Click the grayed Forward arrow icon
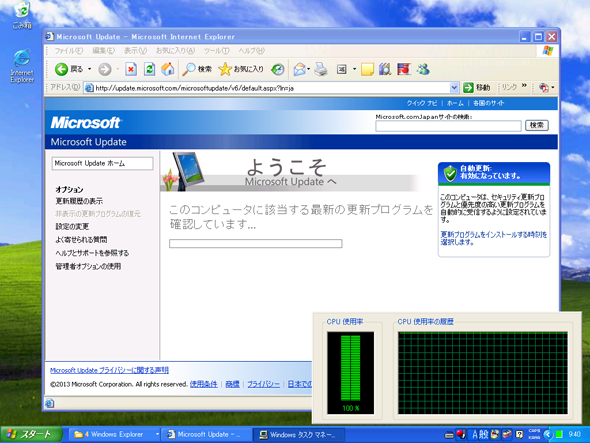This screenshot has height=443, width=590. (105, 69)
